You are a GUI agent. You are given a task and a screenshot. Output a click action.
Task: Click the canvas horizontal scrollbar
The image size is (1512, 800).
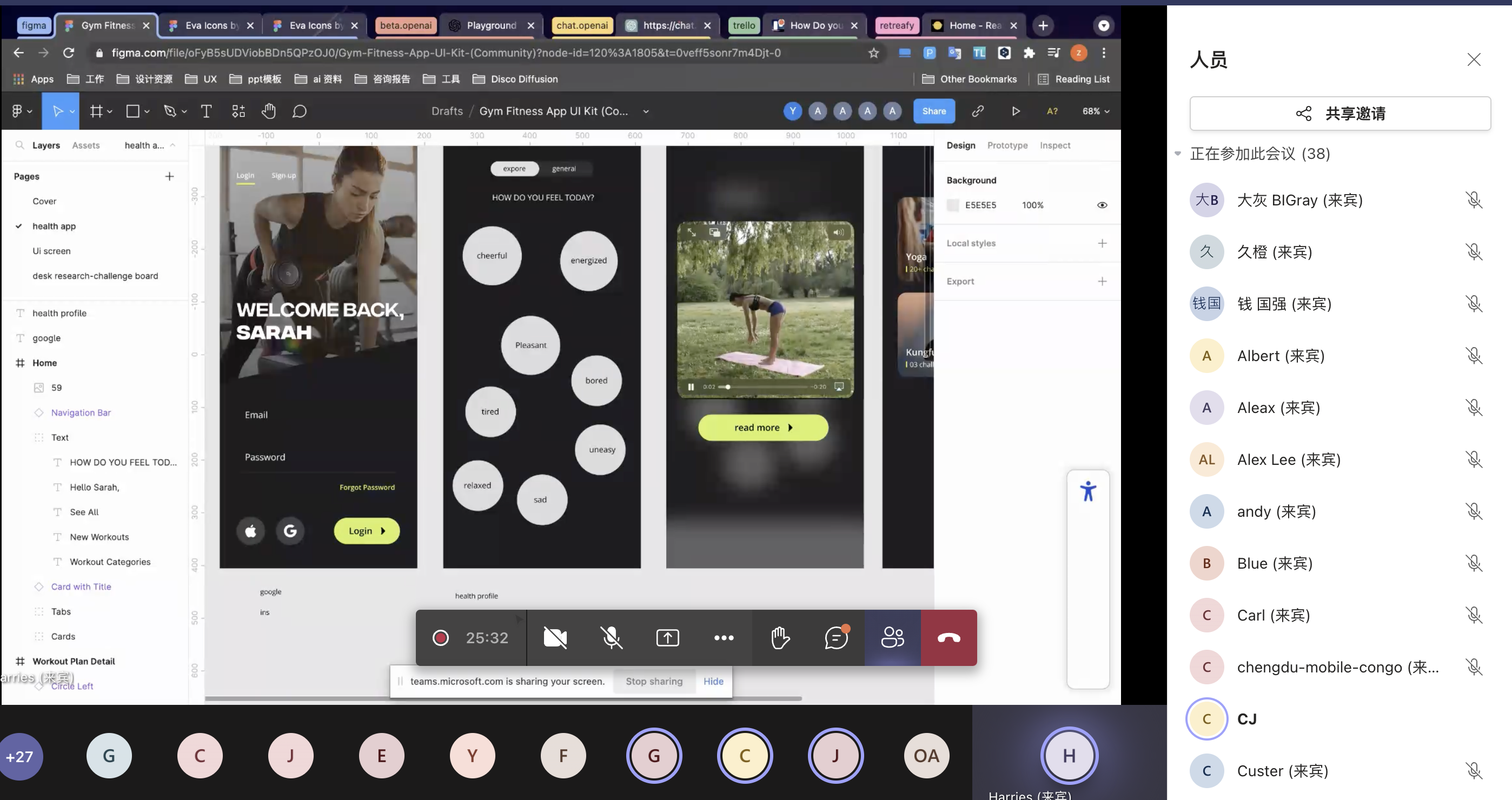[503, 698]
